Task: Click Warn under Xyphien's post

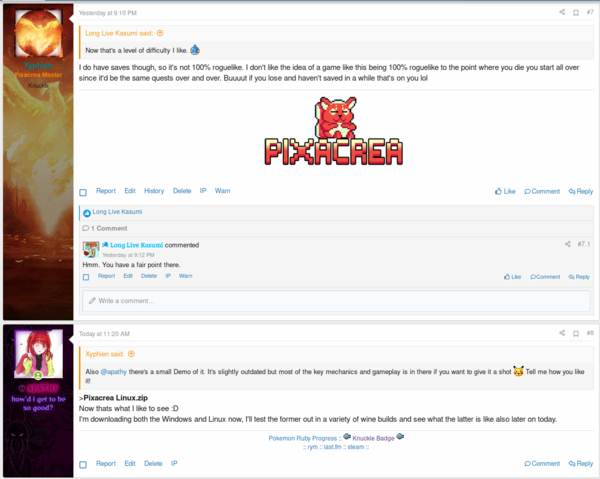Action: (x=222, y=191)
